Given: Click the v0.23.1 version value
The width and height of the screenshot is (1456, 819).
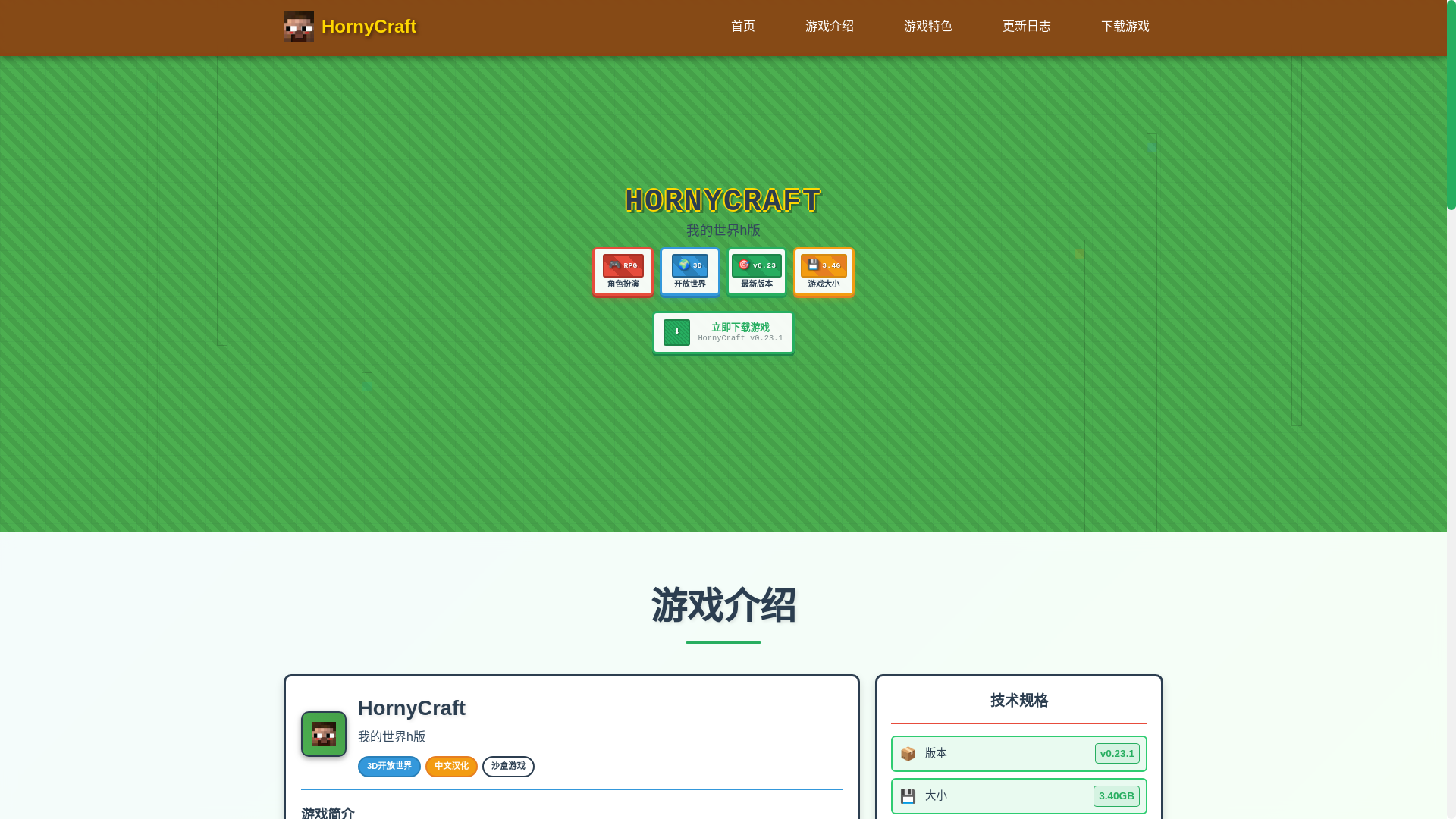Looking at the screenshot, I should click(1117, 754).
